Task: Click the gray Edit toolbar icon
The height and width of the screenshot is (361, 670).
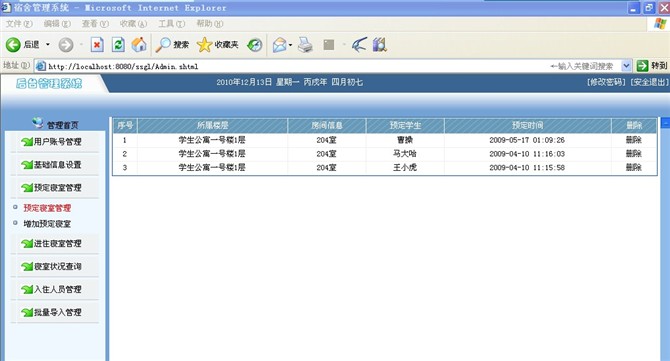Action: coord(329,44)
